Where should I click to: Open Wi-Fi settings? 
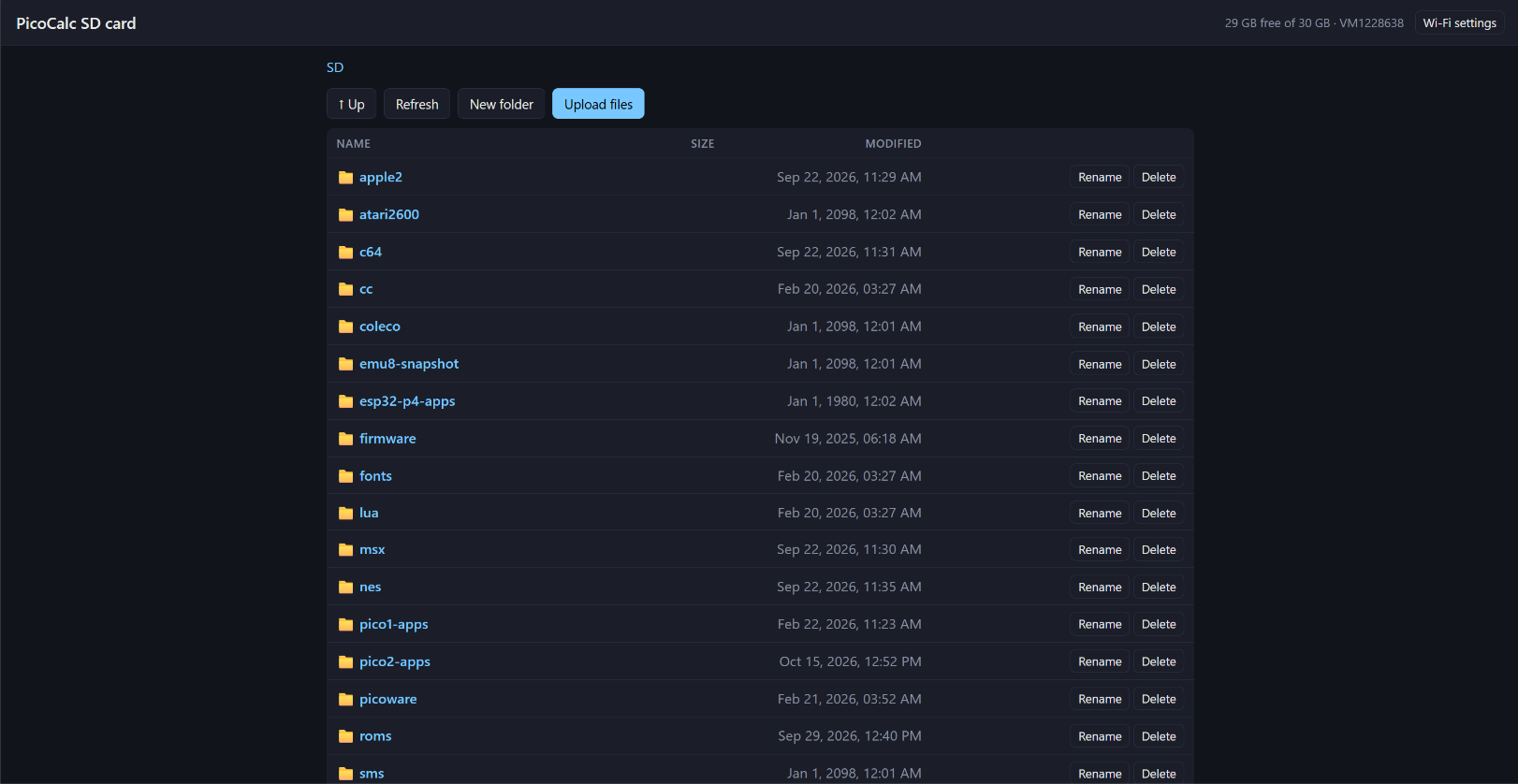pos(1459,23)
